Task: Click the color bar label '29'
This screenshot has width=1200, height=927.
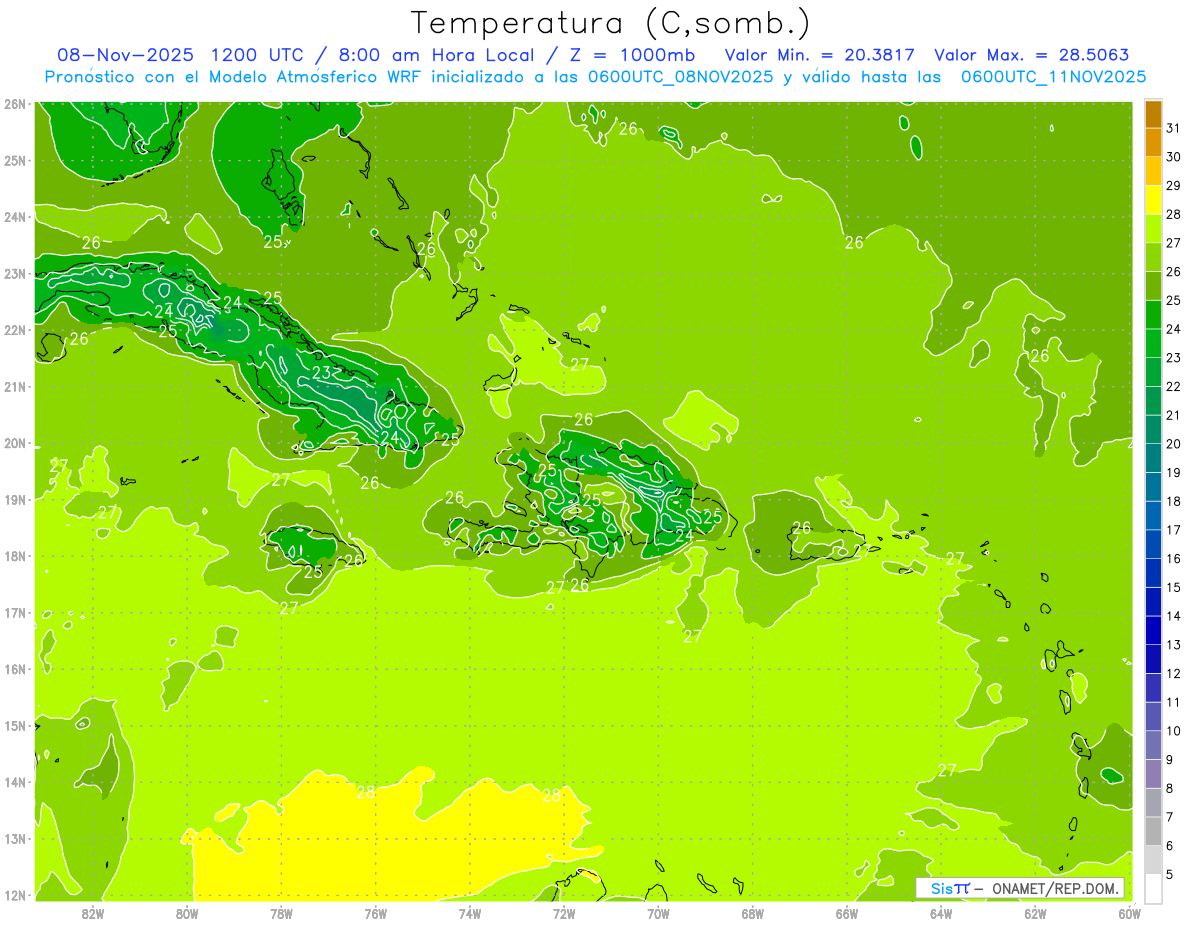Action: click(x=1174, y=186)
